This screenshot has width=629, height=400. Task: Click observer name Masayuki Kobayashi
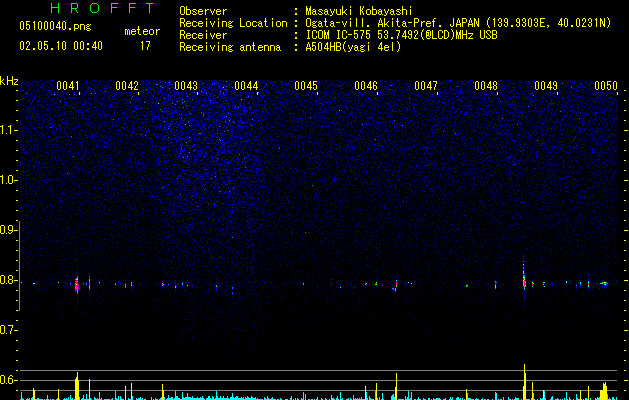click(359, 11)
